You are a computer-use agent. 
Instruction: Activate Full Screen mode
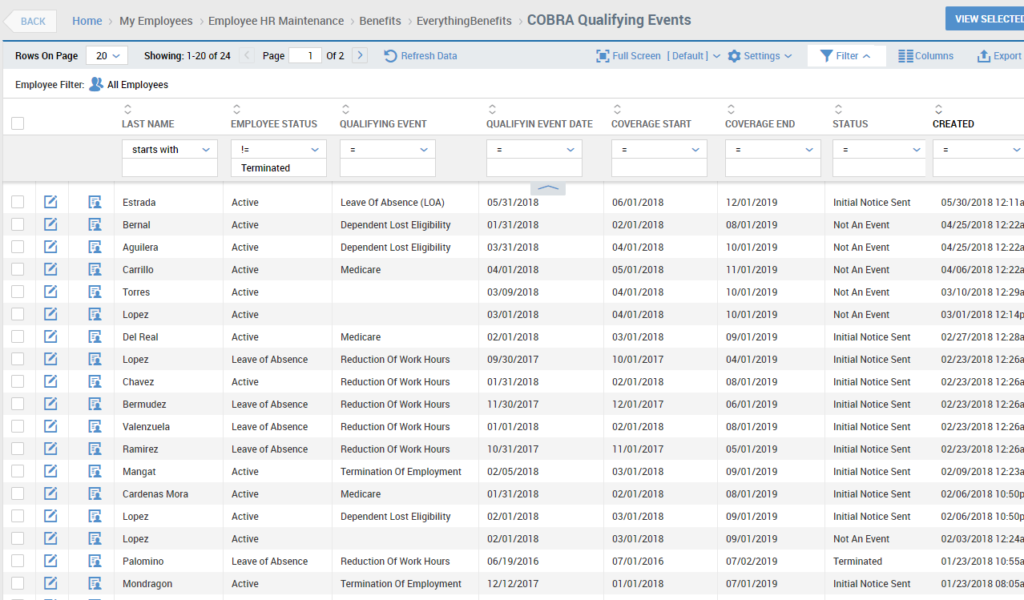[628, 56]
